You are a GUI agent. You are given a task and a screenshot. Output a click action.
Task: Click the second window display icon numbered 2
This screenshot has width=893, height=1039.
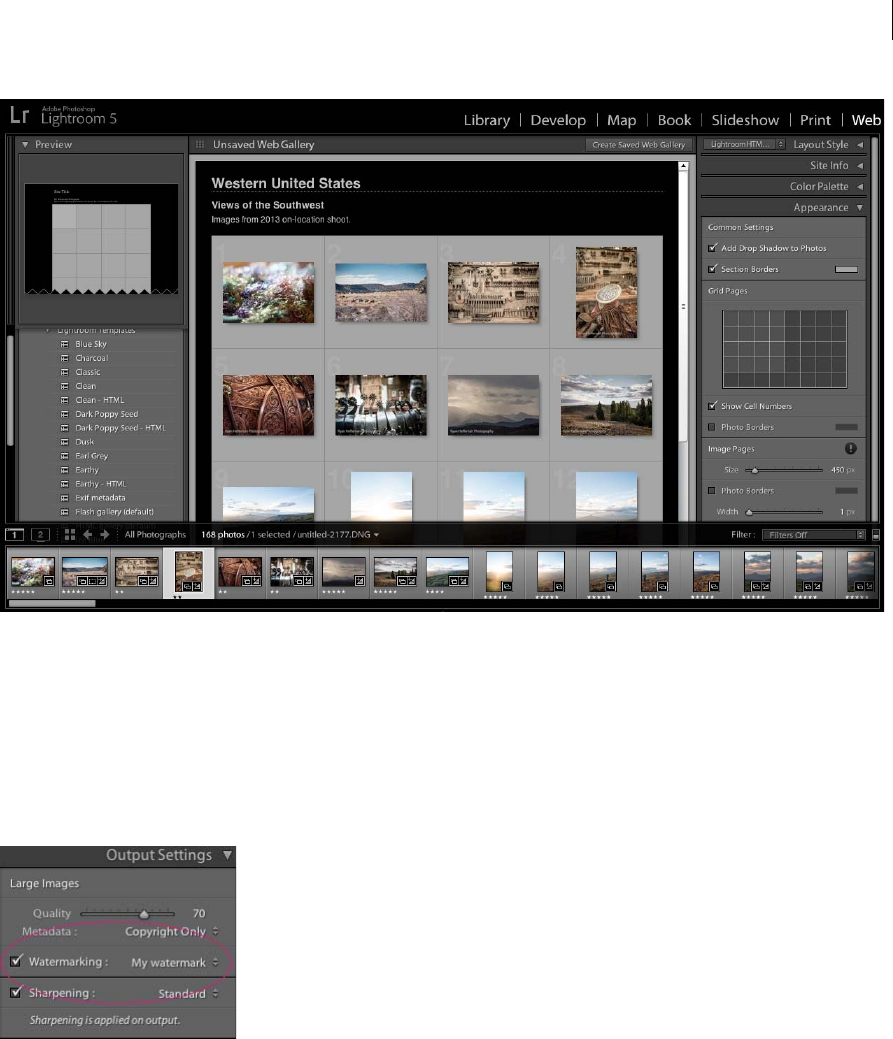(40, 535)
